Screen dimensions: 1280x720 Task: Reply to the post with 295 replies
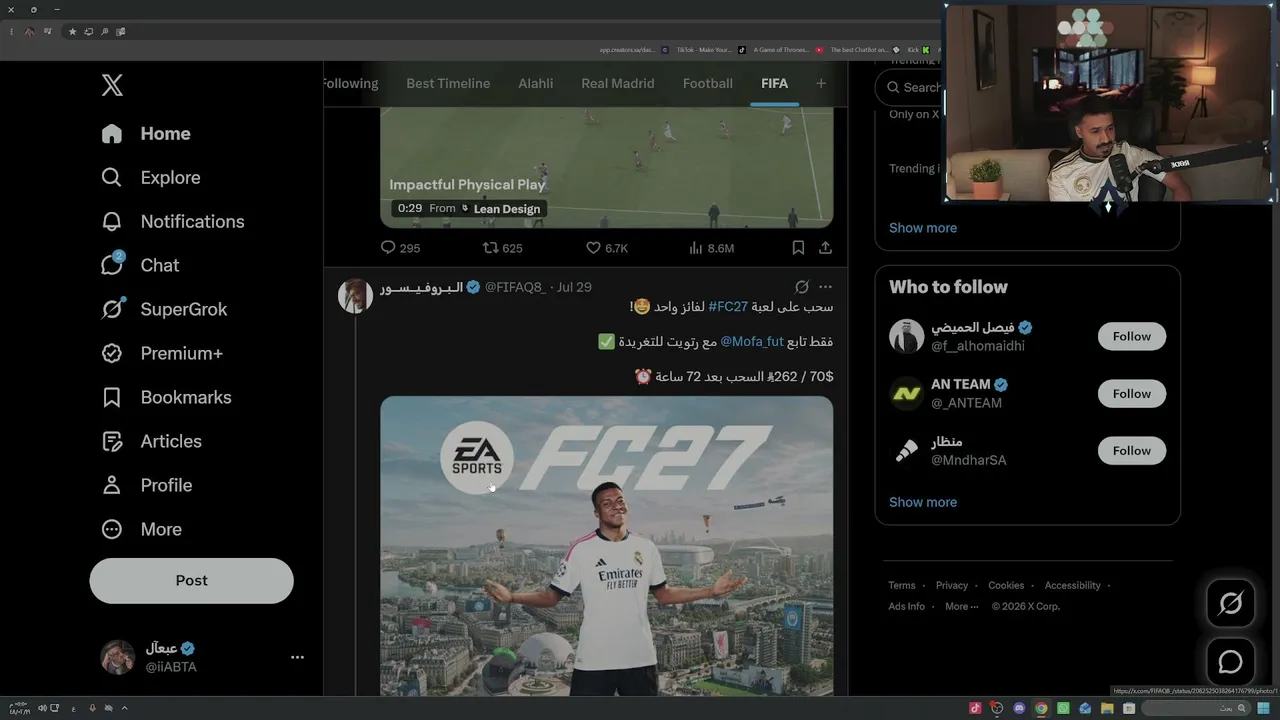pyautogui.click(x=400, y=248)
